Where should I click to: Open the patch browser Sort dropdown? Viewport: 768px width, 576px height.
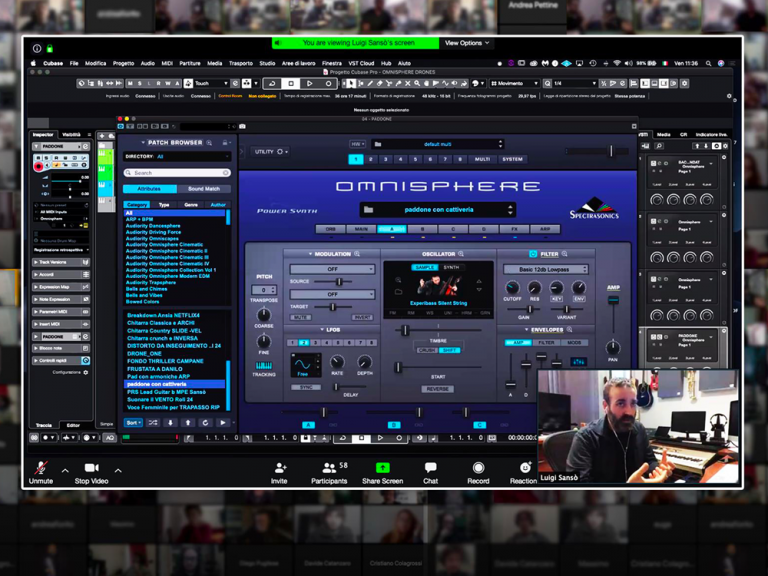pyautogui.click(x=133, y=422)
